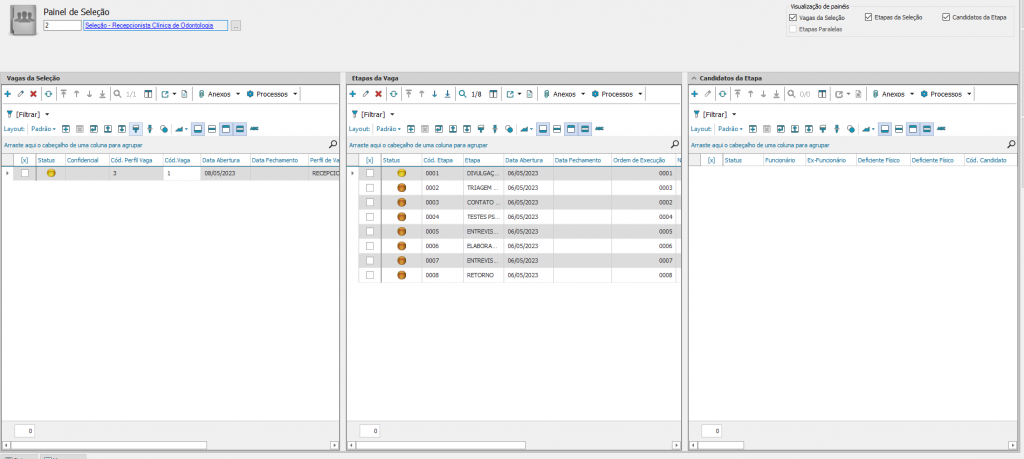This screenshot has height=459, width=1024.
Task: Click the filter funnel icon in Candidatos da Etapa
Action: pos(696,114)
